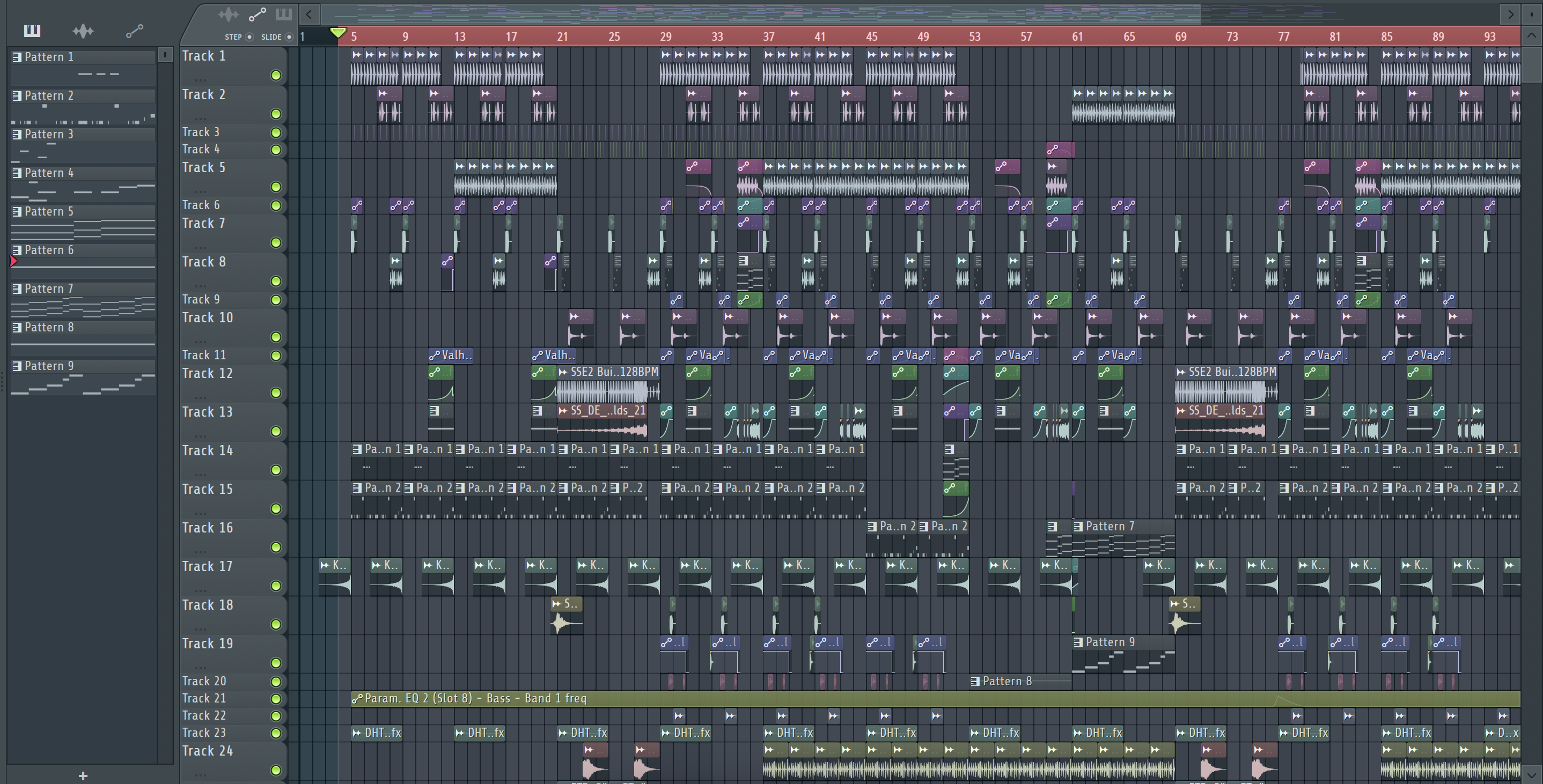Screen dimensions: 1543x784
Task: Toggle the Track 14 mute LED
Action: click(x=276, y=470)
